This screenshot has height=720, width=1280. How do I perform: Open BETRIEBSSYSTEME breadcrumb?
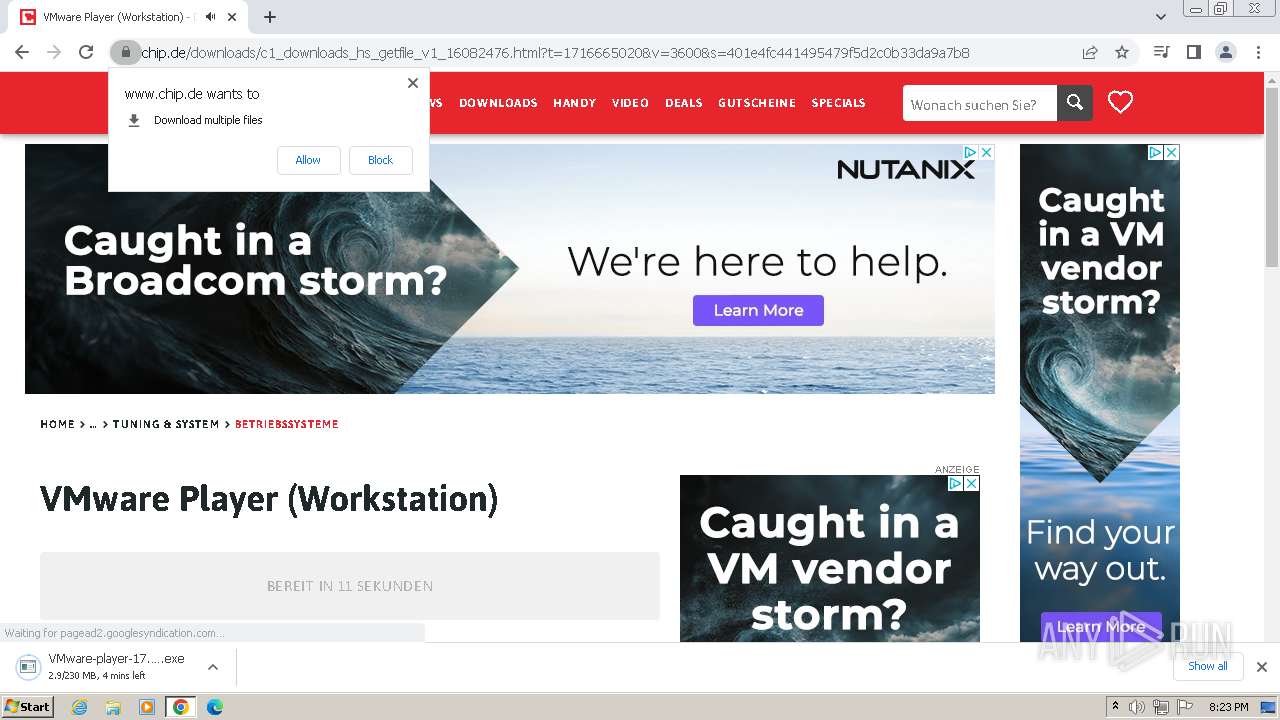click(x=287, y=424)
